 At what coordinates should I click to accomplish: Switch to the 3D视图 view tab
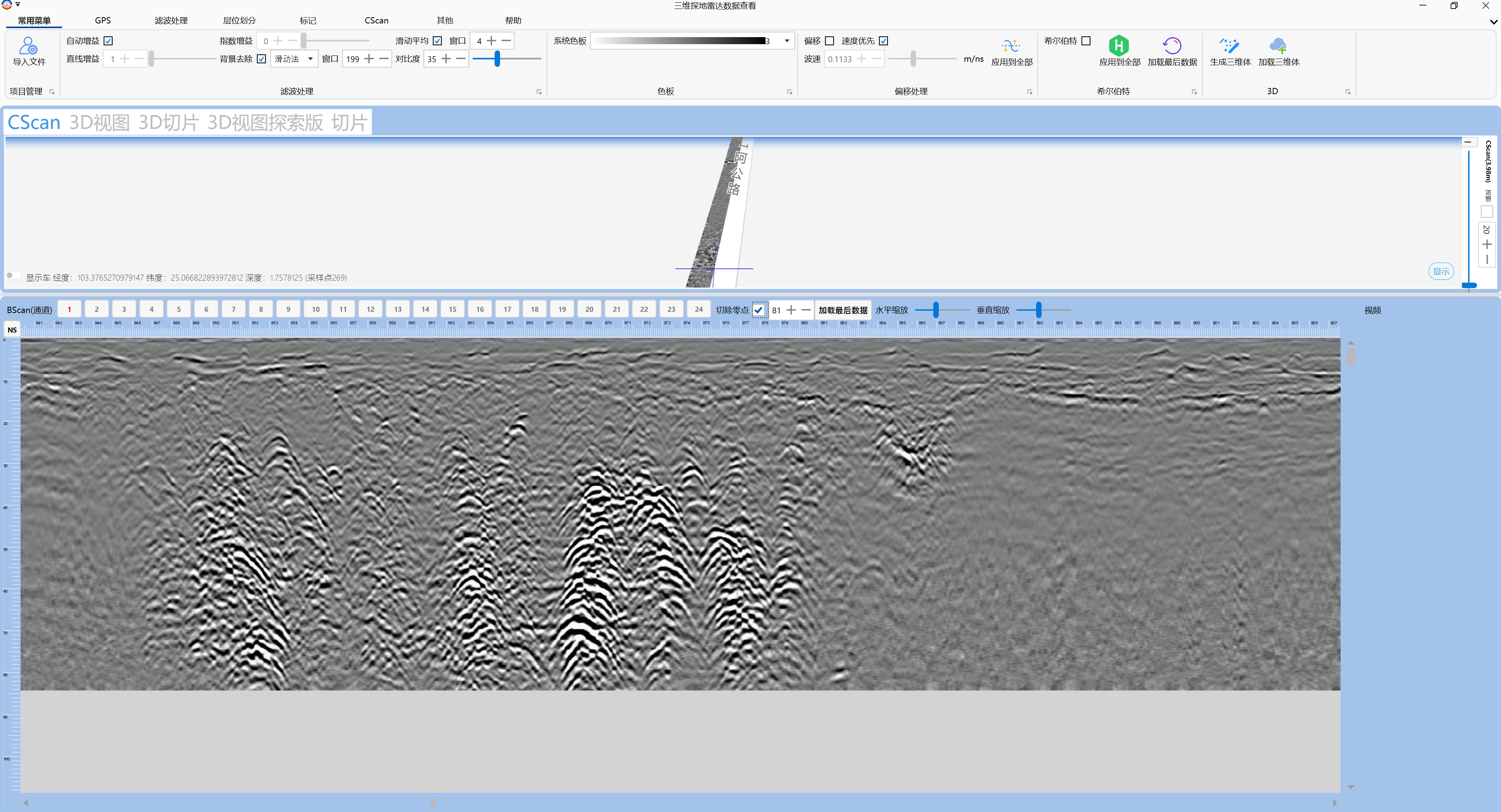[99, 122]
